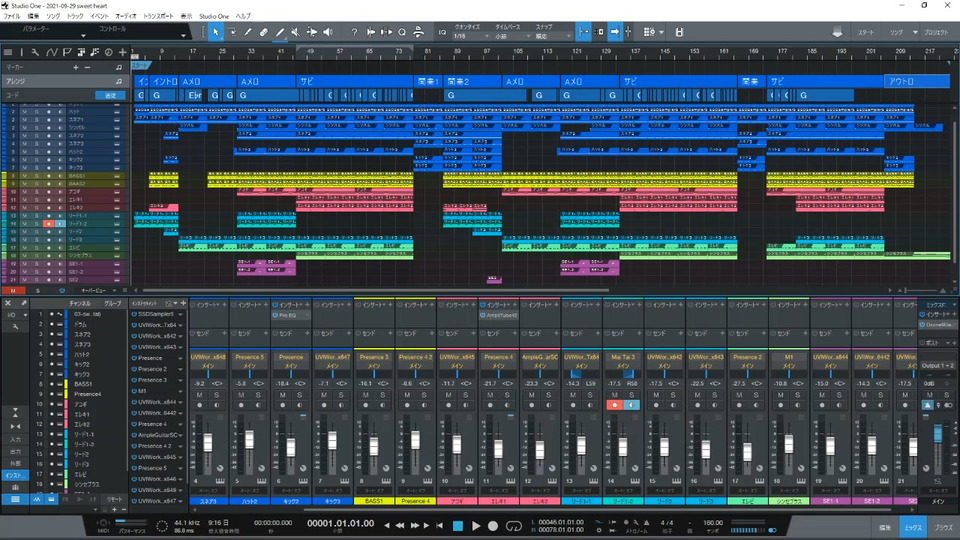Viewport: 960px width, 540px height.
Task: Click the Save floppy disk icon in the toolbar
Action: (x=679, y=32)
